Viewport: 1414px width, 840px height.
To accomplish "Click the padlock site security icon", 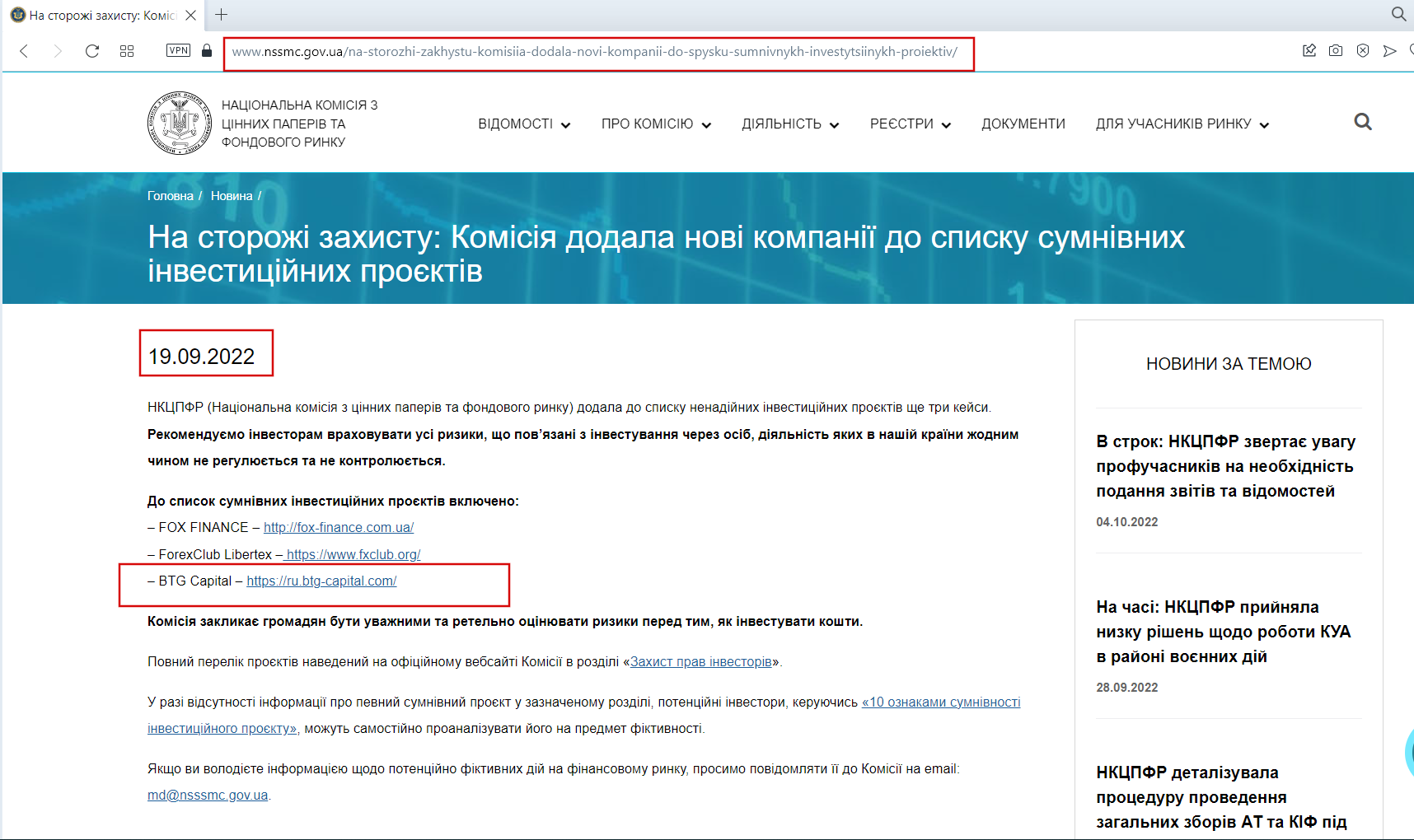I will [x=207, y=51].
